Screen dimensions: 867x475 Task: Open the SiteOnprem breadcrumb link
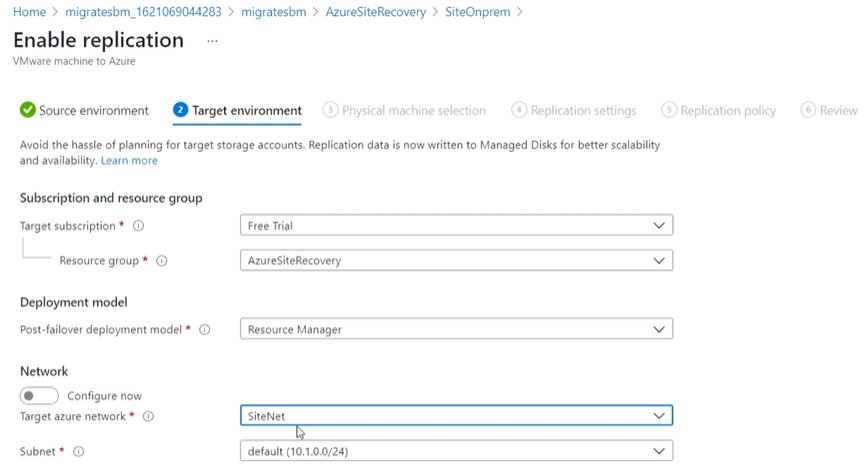coord(478,12)
